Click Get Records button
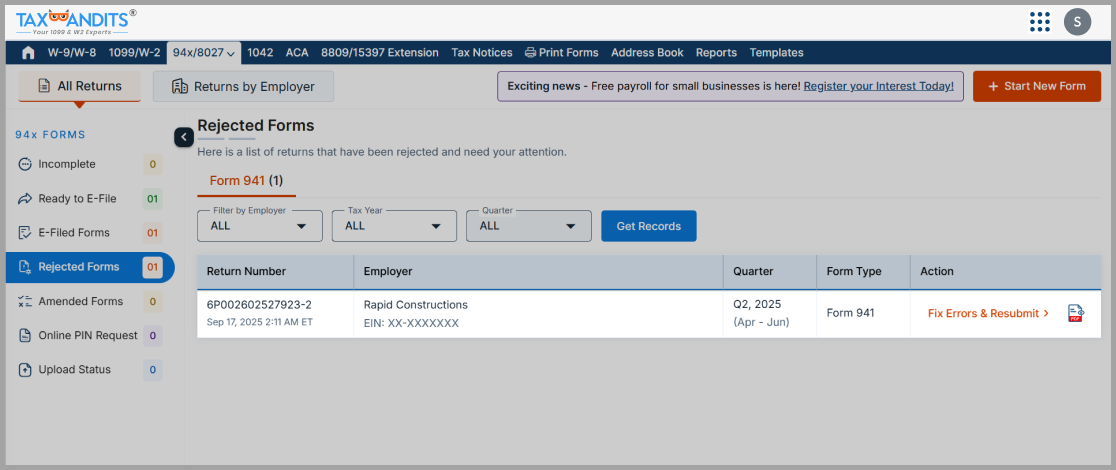Viewport: 1116px width, 470px height. pos(649,226)
